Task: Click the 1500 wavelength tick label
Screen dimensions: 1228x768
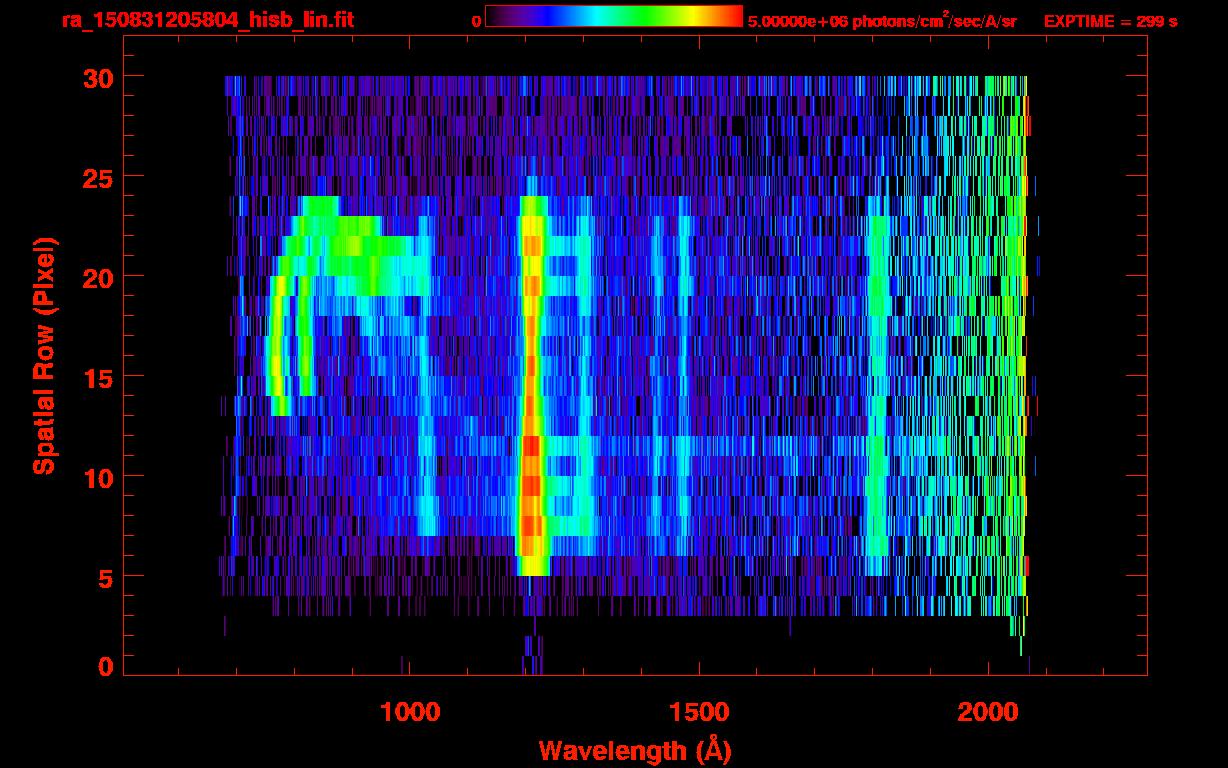Action: 699,713
